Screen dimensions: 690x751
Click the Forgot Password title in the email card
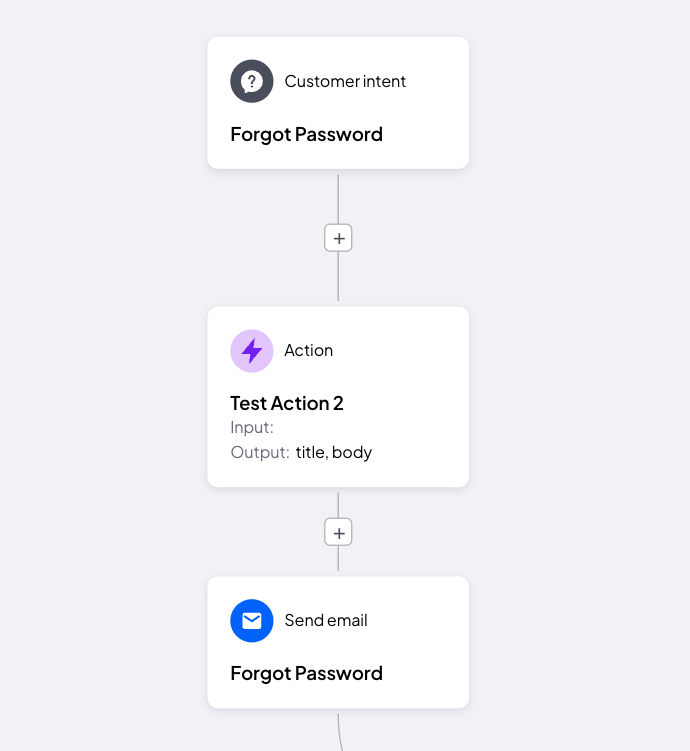click(306, 673)
